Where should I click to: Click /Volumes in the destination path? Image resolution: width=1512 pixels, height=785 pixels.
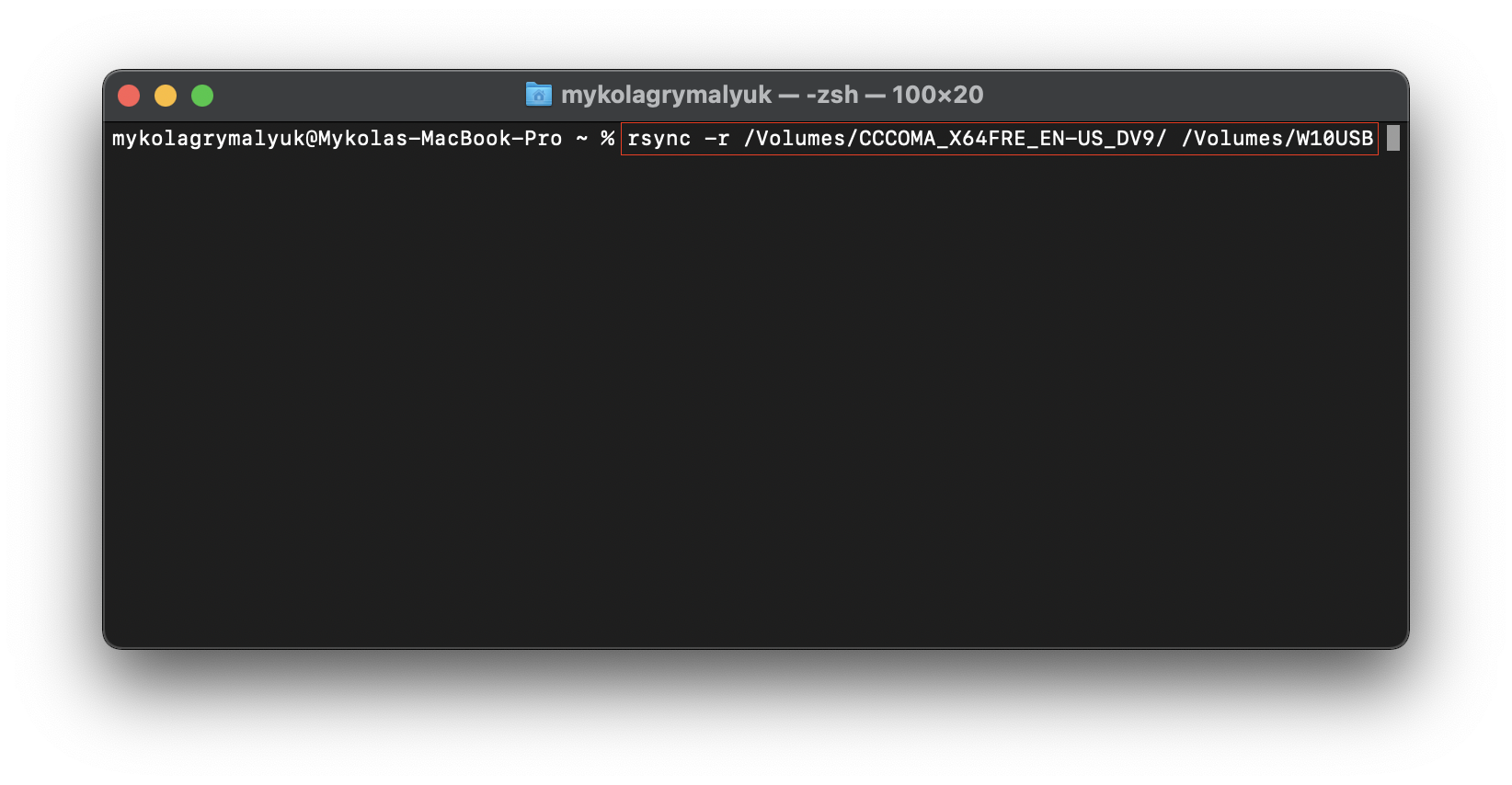coord(1232,139)
